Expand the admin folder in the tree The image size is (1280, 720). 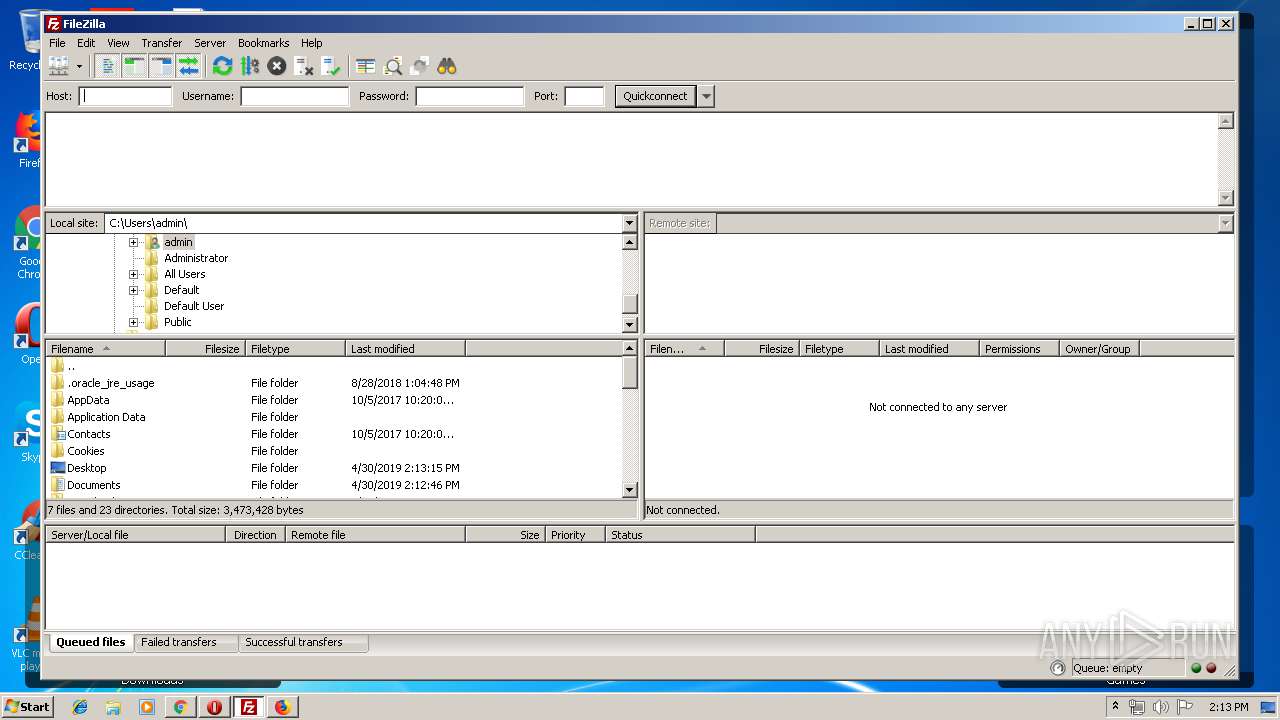[x=133, y=242]
